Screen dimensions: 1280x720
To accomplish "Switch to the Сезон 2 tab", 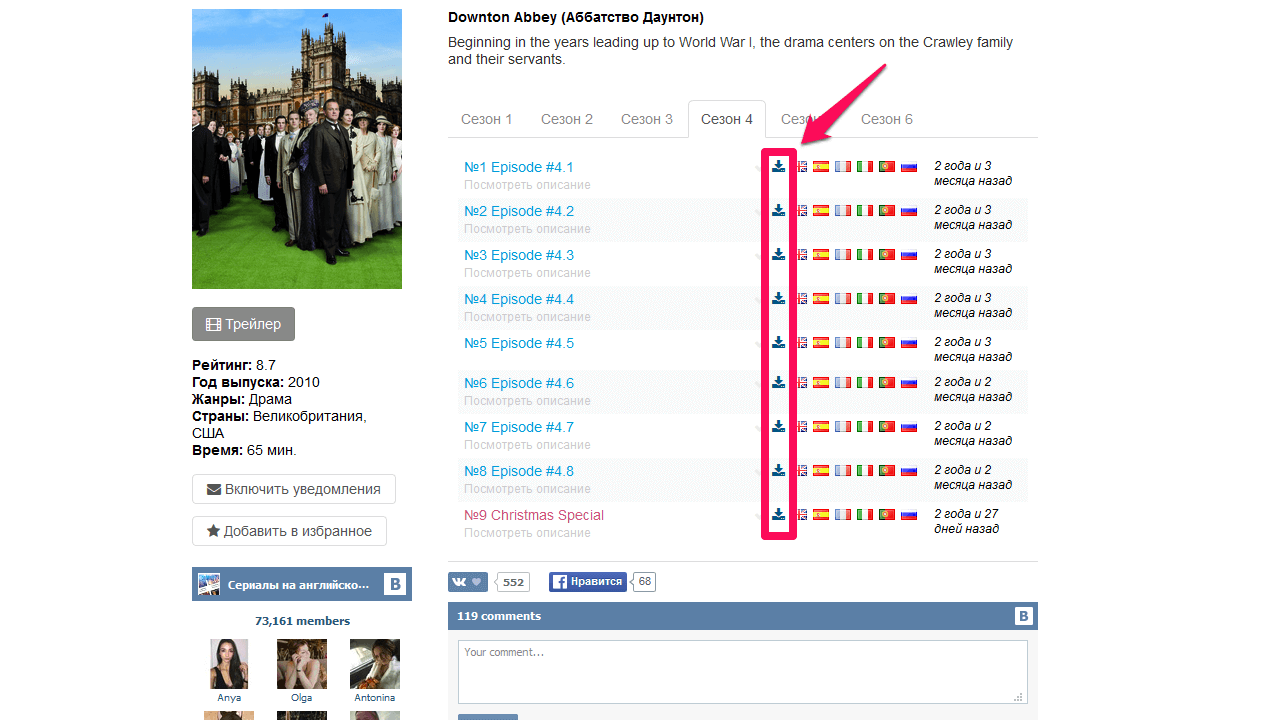I will 567,119.
